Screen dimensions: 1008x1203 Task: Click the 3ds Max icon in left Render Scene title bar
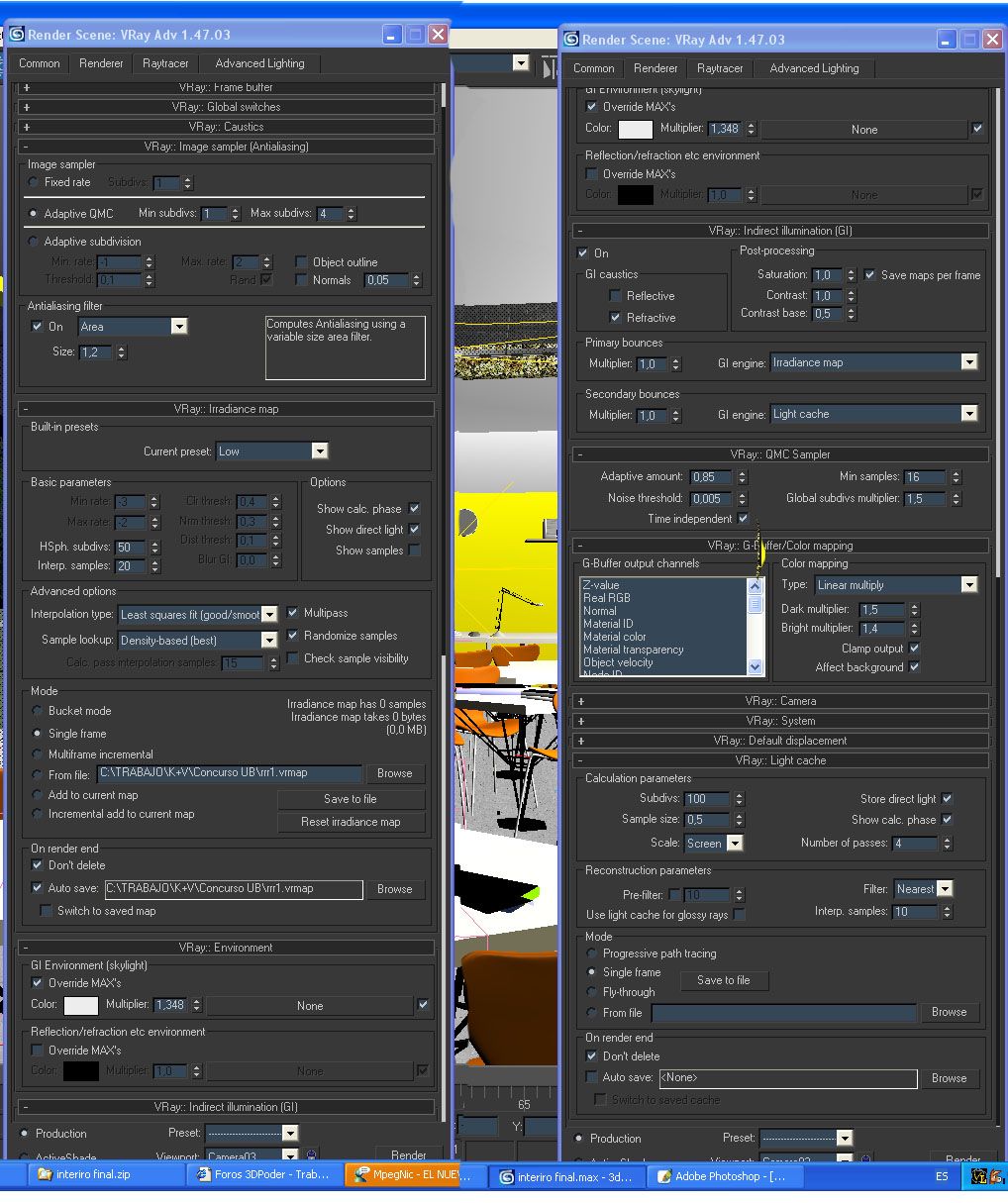tap(17, 35)
